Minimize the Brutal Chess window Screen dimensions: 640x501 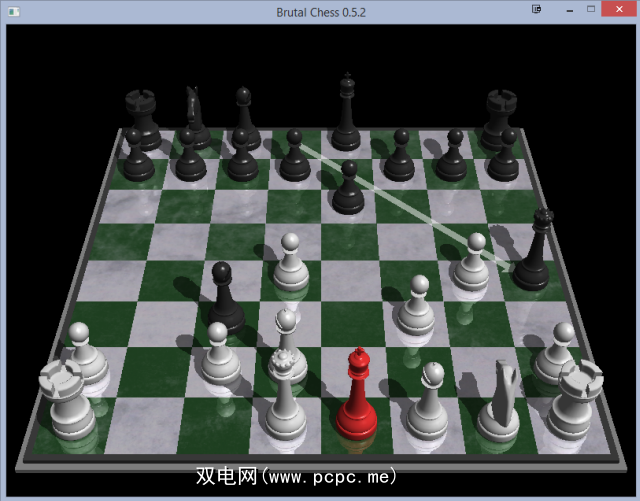click(x=570, y=10)
